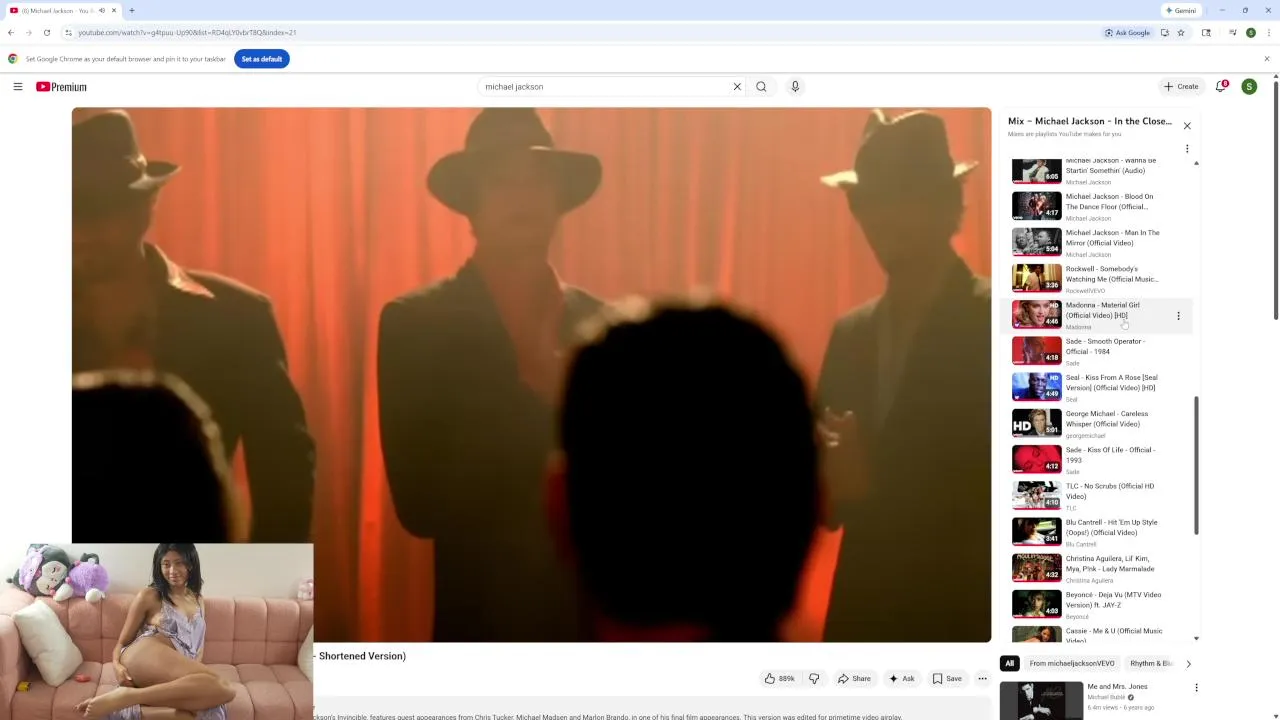1280x720 pixels.
Task: Bookmark this page with the star icon
Action: coord(1181,33)
